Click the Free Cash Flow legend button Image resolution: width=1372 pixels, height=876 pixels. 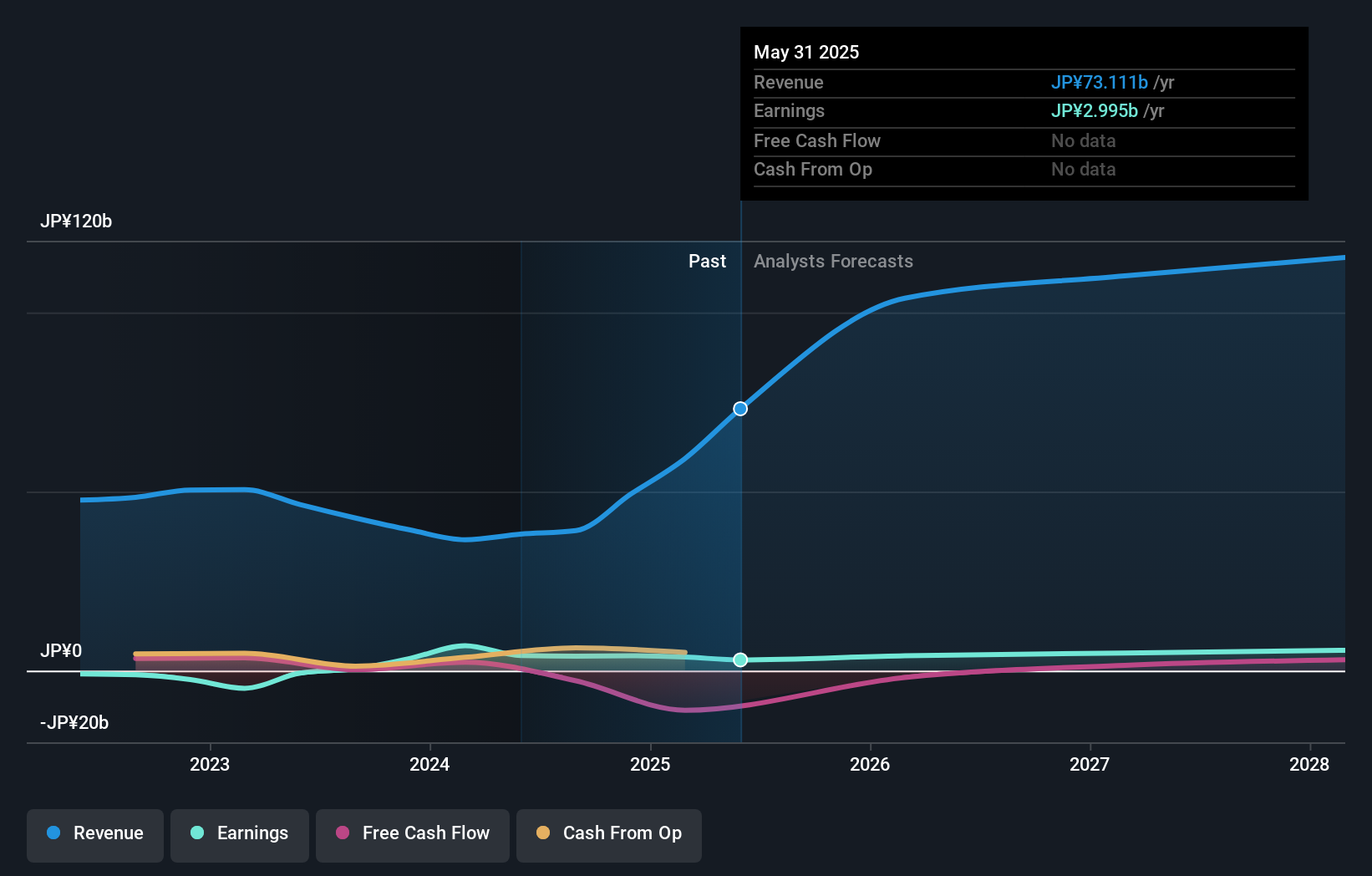point(412,835)
